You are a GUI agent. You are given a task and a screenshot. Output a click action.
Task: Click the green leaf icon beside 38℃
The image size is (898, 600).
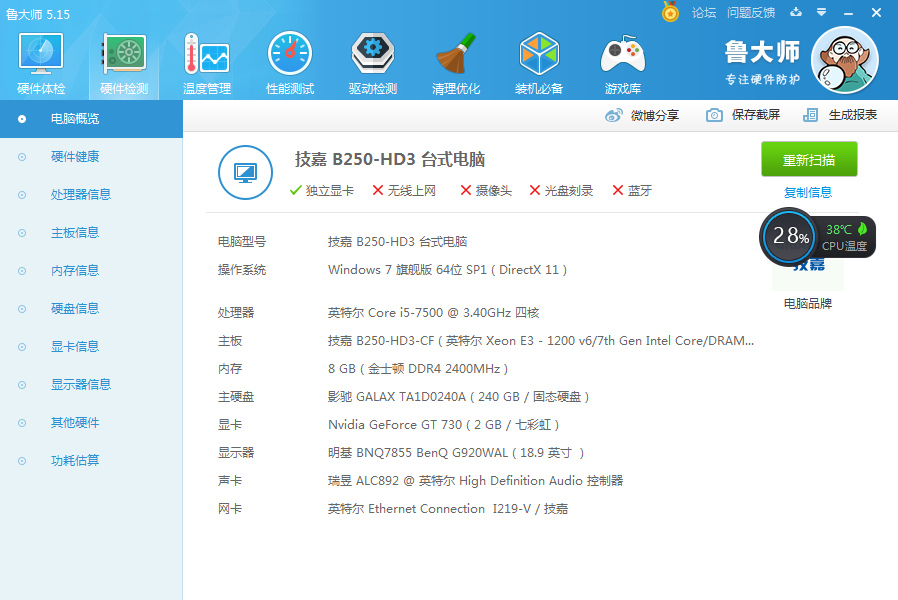coord(862,229)
